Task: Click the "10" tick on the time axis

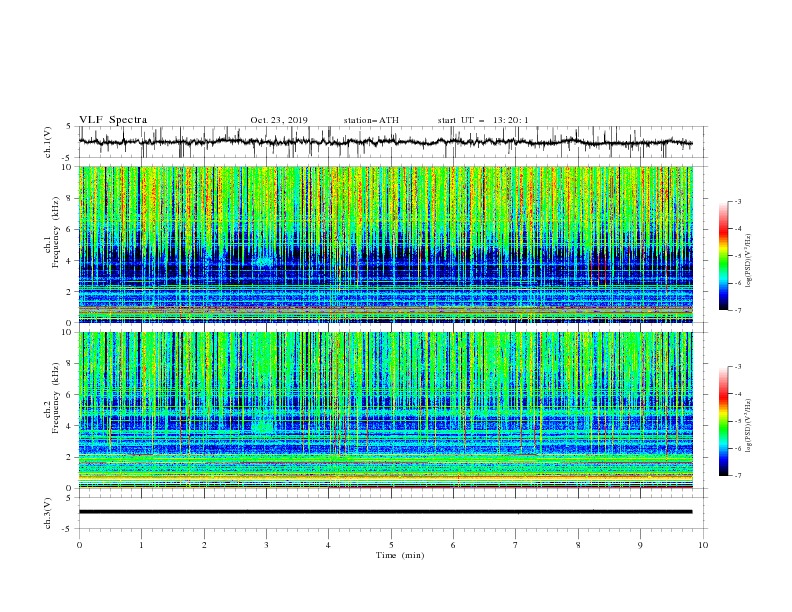Action: tap(703, 545)
